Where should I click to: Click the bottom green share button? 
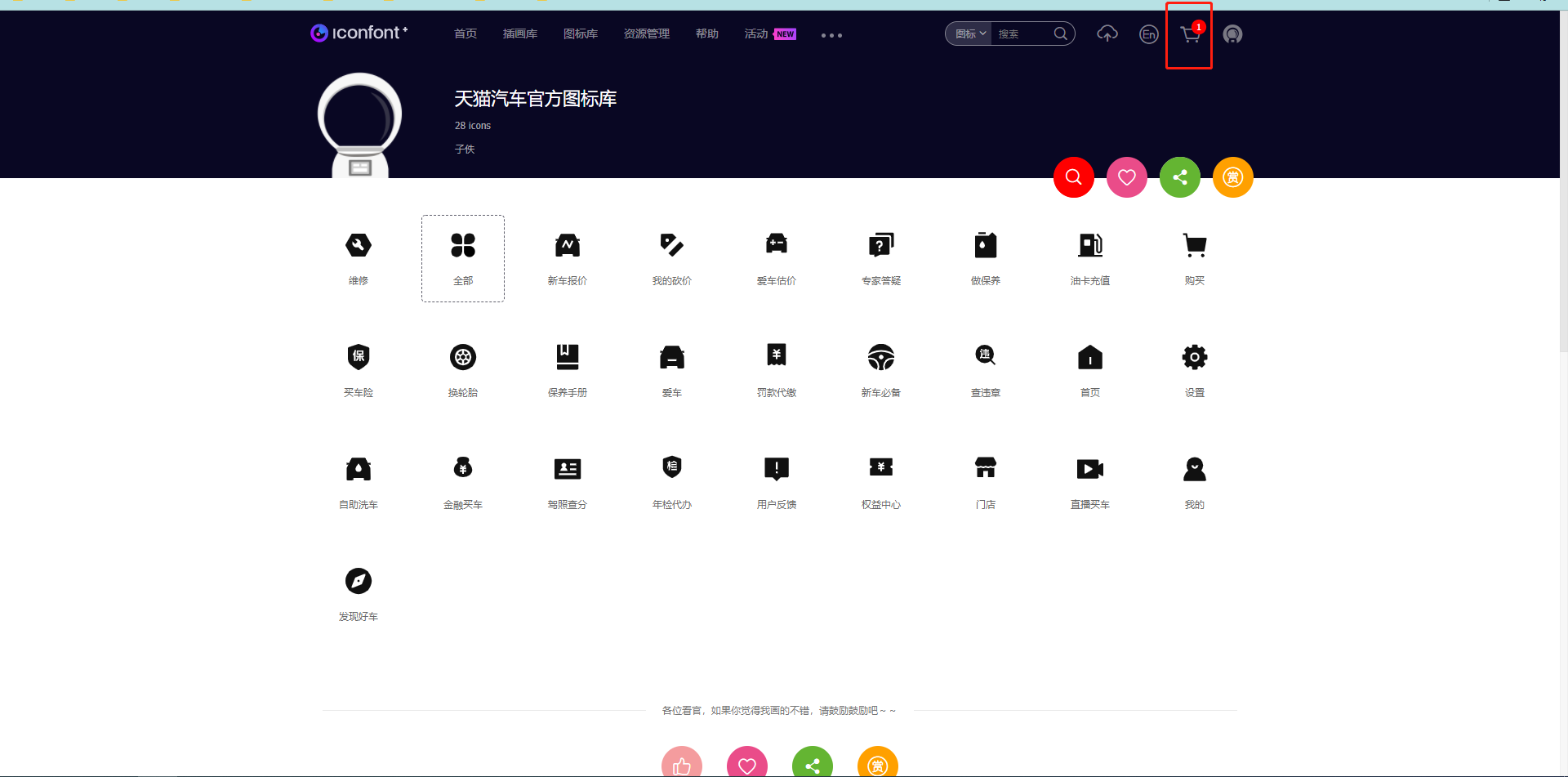pos(813,763)
